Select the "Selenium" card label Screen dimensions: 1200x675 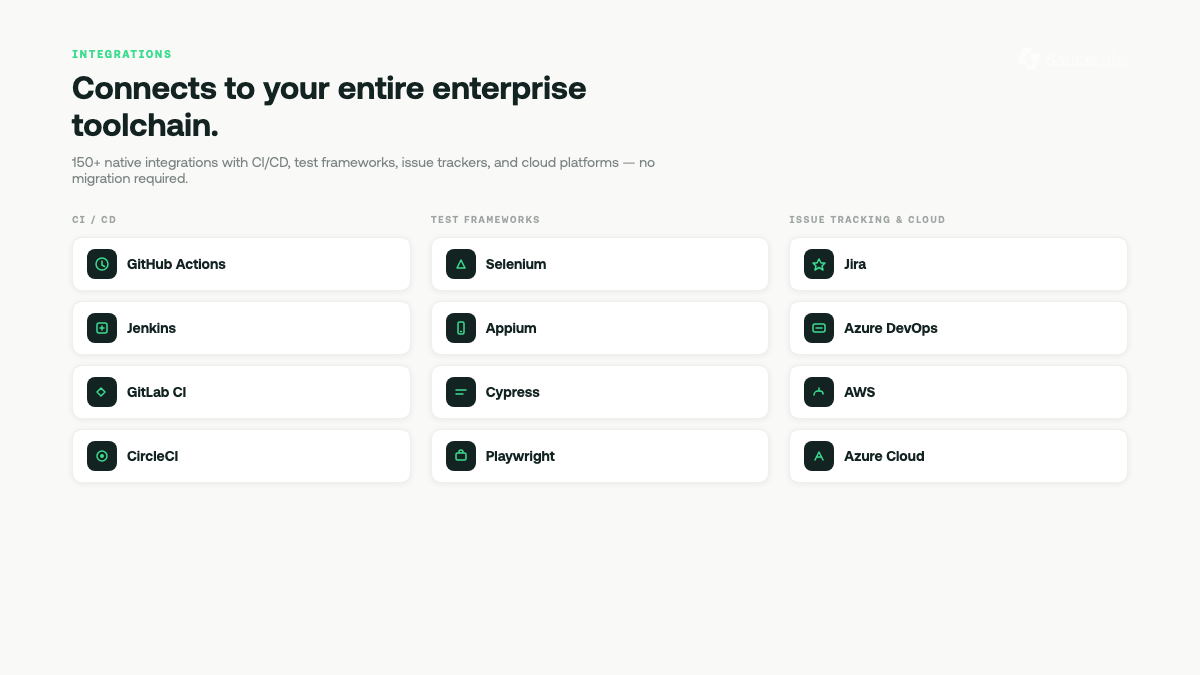coord(516,264)
